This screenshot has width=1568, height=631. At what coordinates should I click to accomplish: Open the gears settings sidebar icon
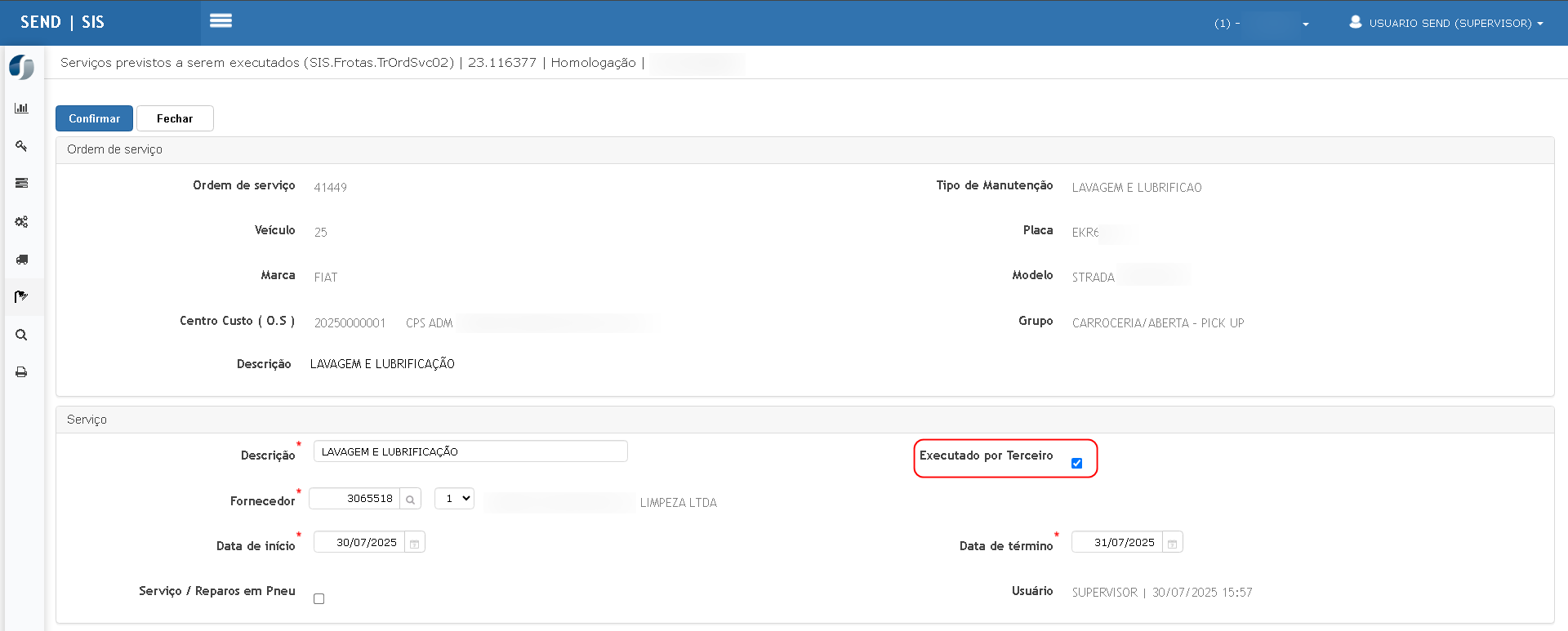point(22,221)
